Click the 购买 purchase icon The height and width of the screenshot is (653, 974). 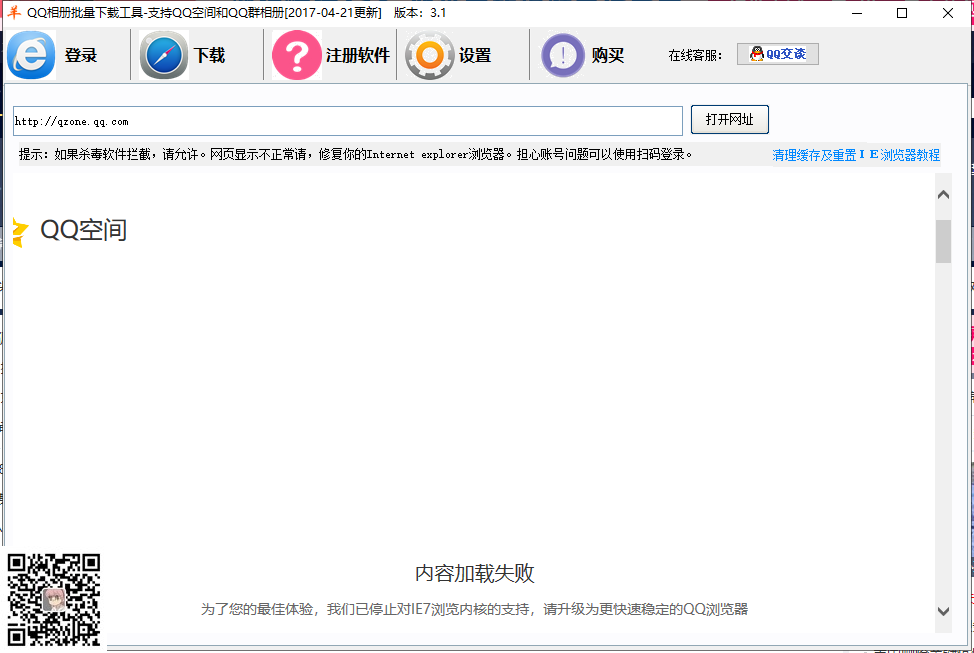tap(562, 55)
